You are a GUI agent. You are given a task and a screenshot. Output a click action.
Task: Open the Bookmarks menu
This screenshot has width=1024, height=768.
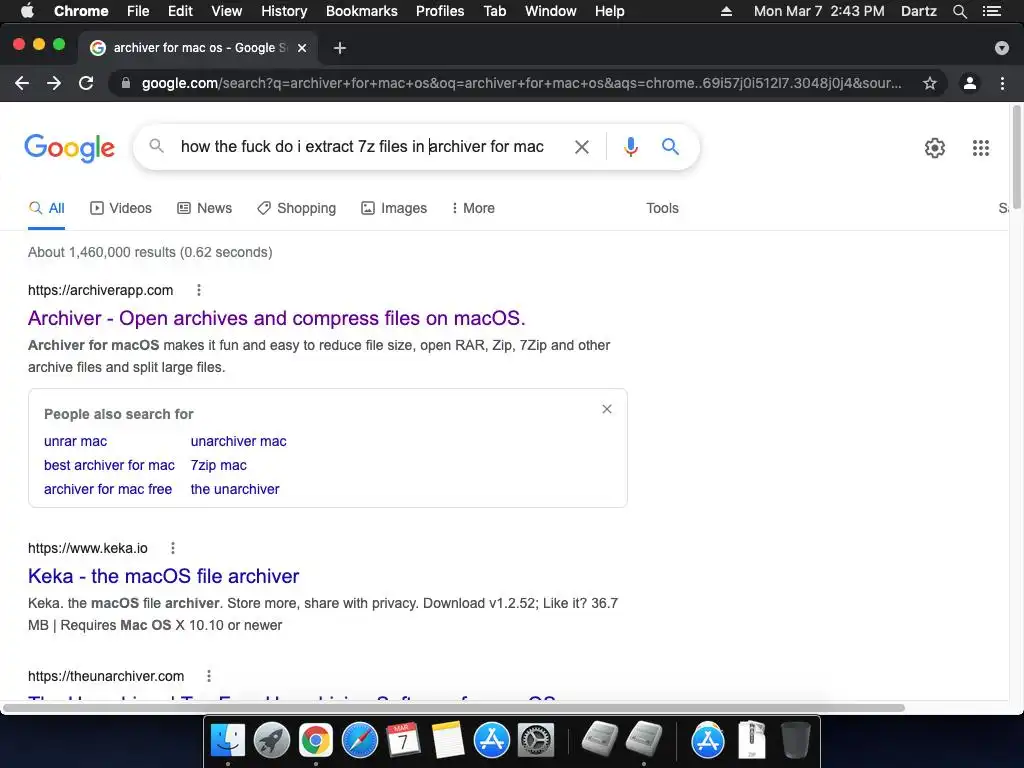[362, 11]
